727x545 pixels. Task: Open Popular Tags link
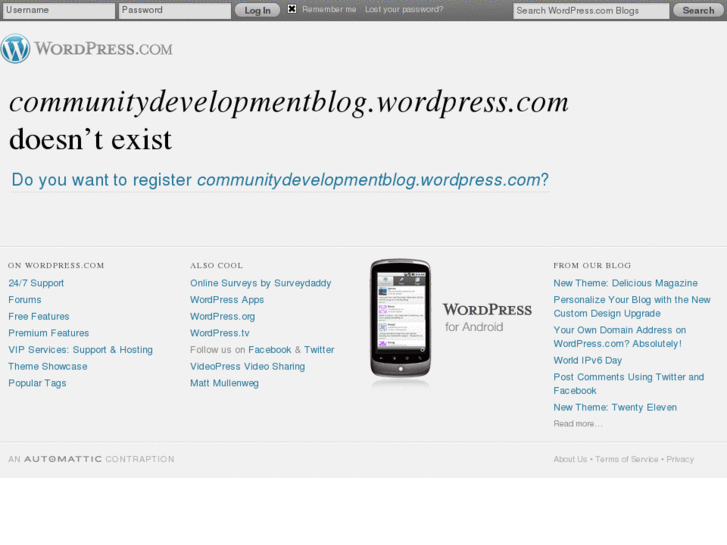click(37, 383)
